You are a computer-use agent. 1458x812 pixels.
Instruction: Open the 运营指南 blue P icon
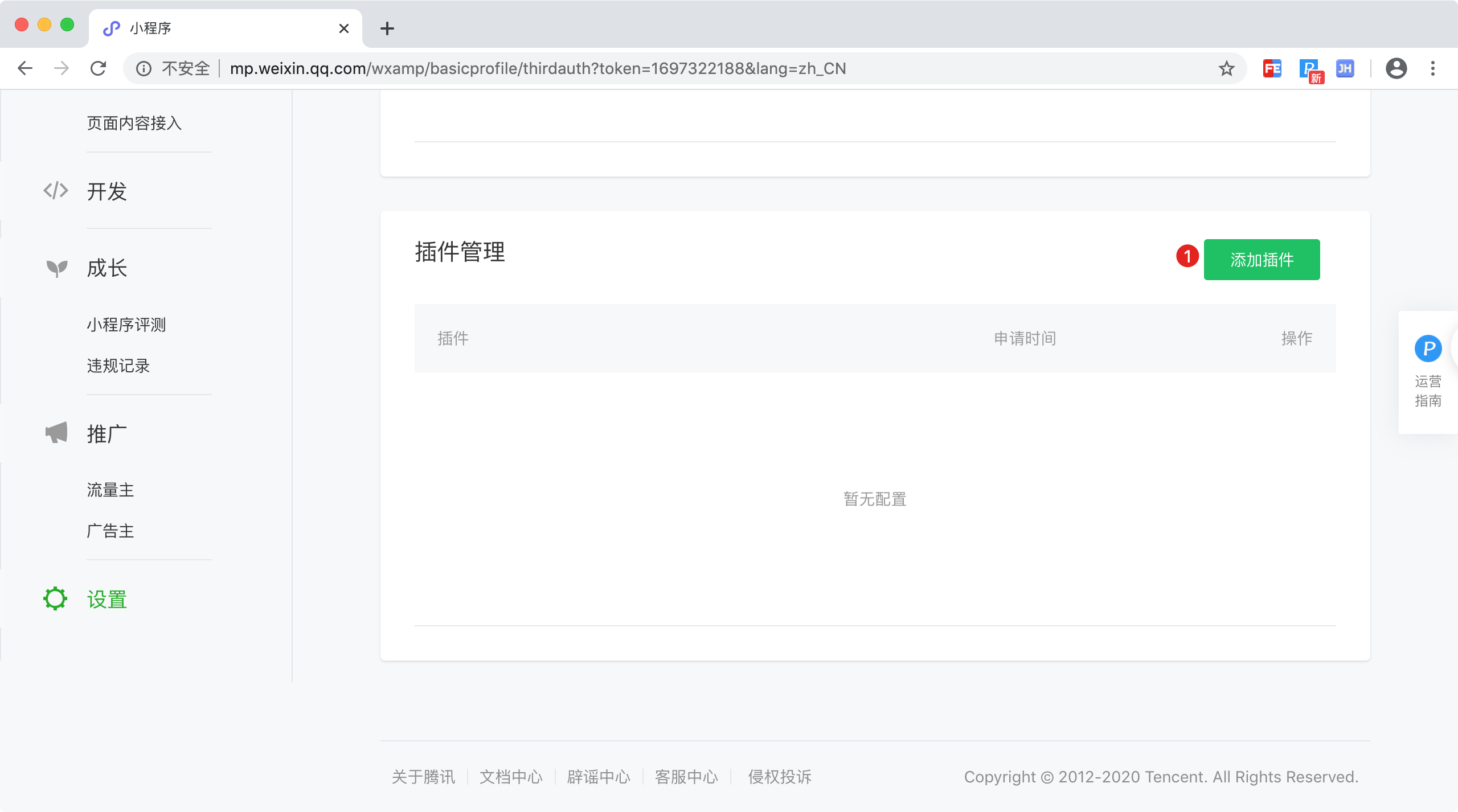tap(1428, 348)
